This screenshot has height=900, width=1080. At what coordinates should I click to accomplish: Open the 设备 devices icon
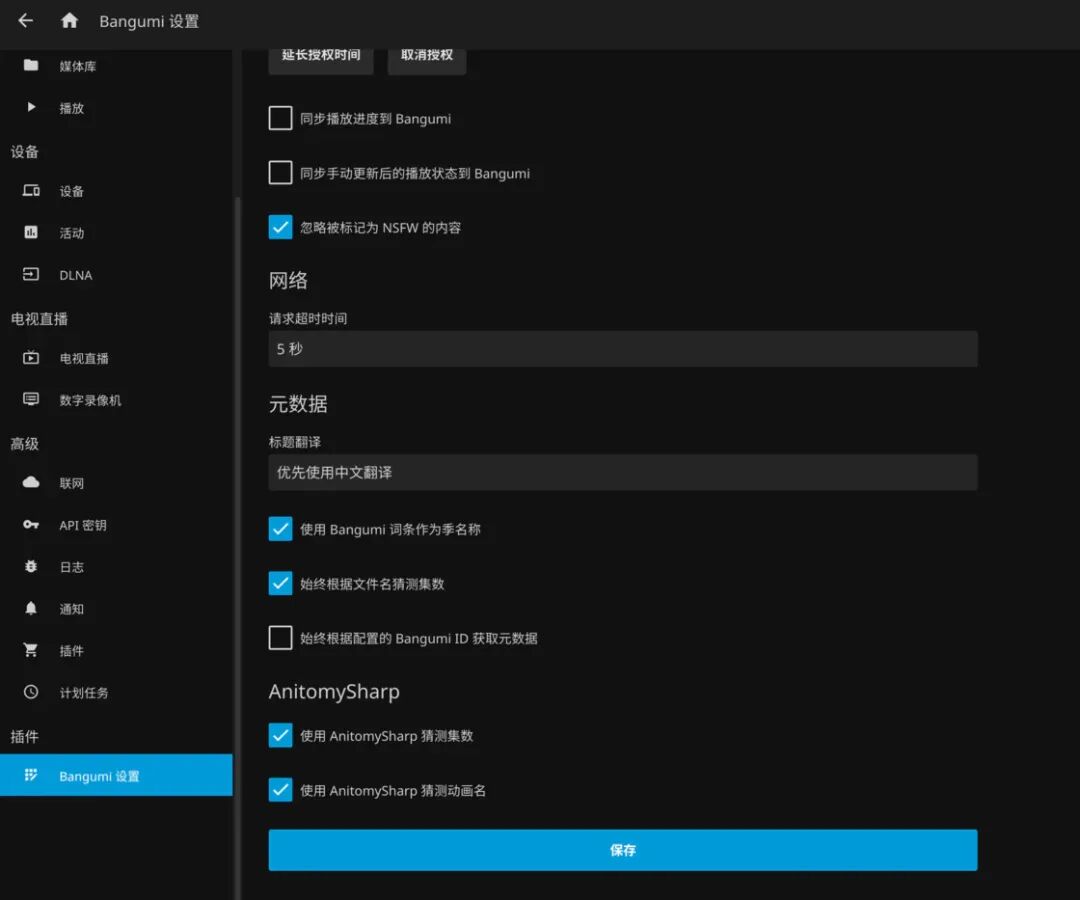(x=31, y=191)
